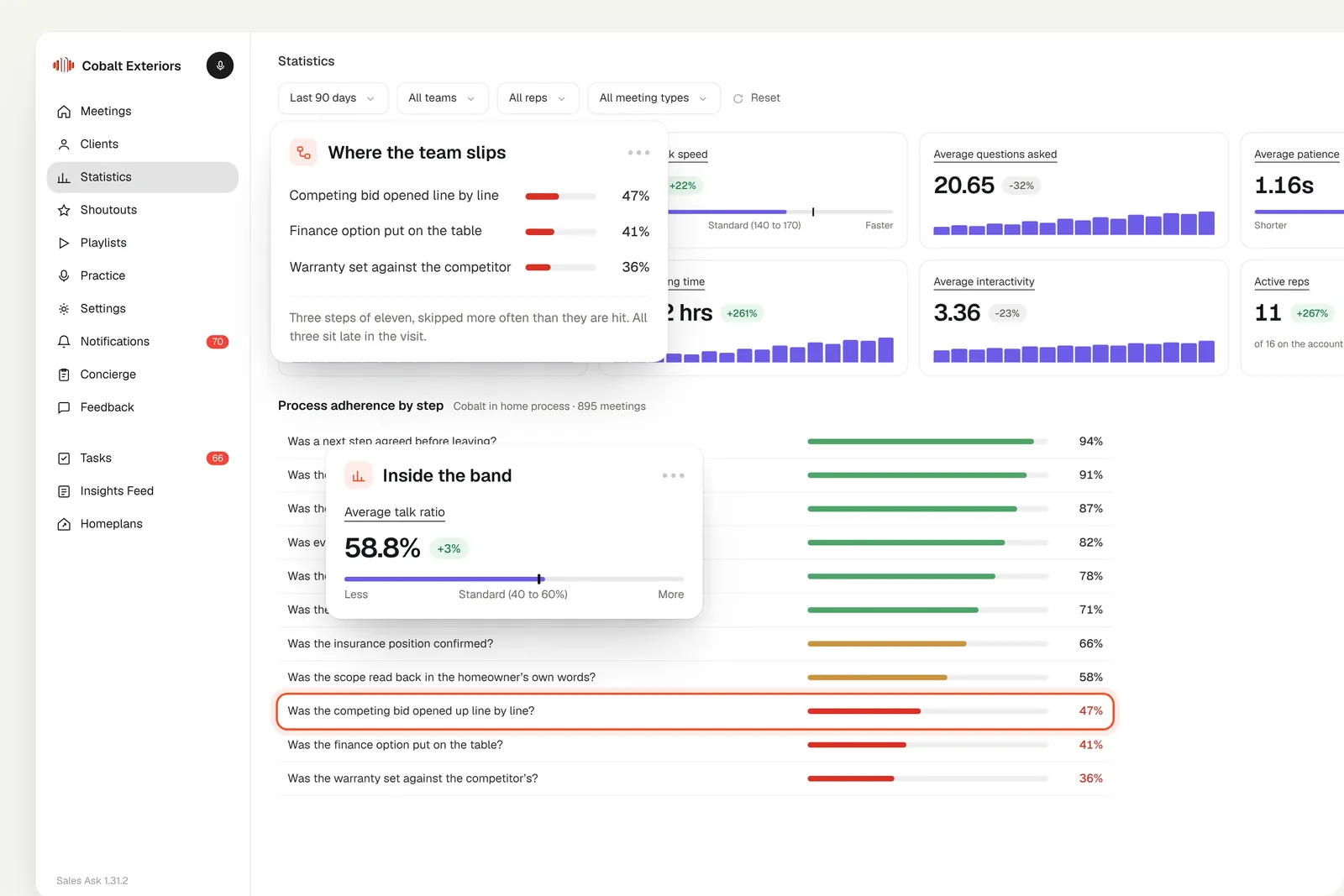The image size is (1344, 896).
Task: Click the Homeplans house icon
Action: click(x=64, y=524)
